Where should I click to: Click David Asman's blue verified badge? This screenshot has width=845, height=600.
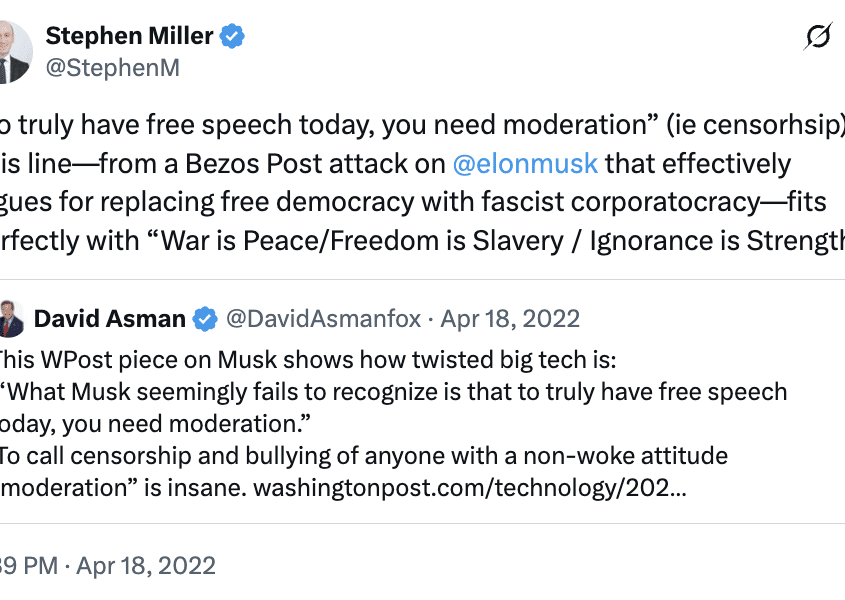(205, 319)
